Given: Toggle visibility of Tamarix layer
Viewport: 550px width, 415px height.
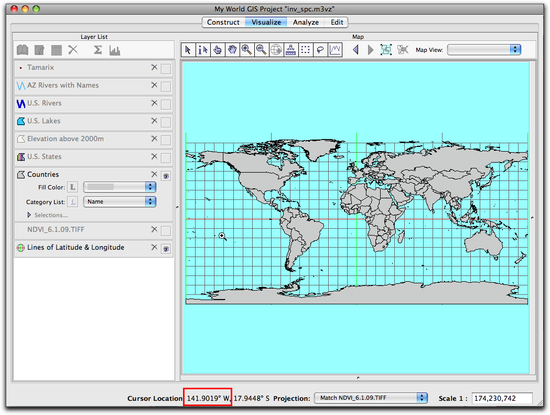Looking at the screenshot, I should 166,68.
